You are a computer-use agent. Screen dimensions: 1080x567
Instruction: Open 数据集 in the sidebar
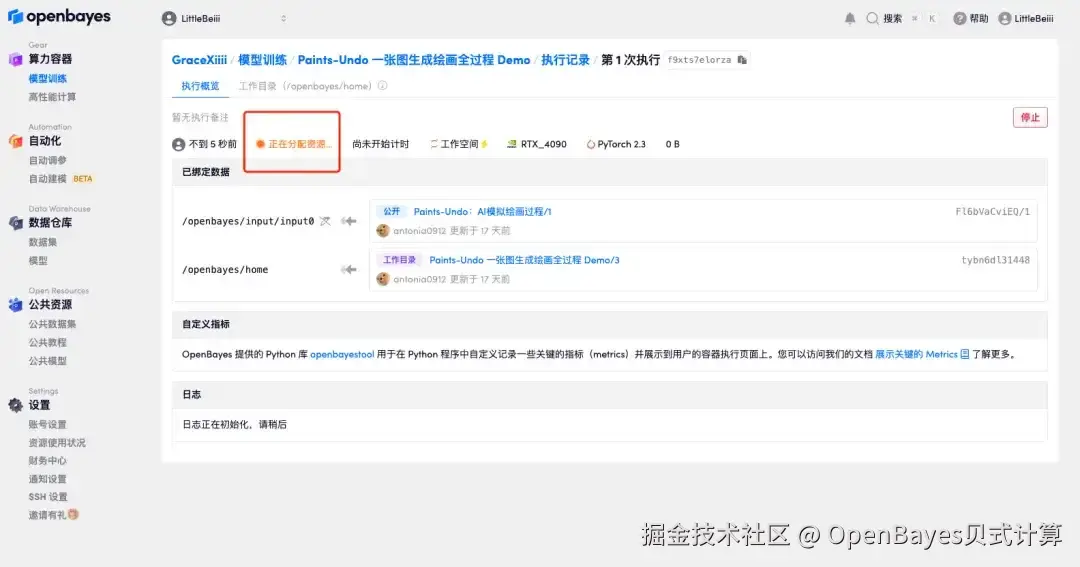43,242
